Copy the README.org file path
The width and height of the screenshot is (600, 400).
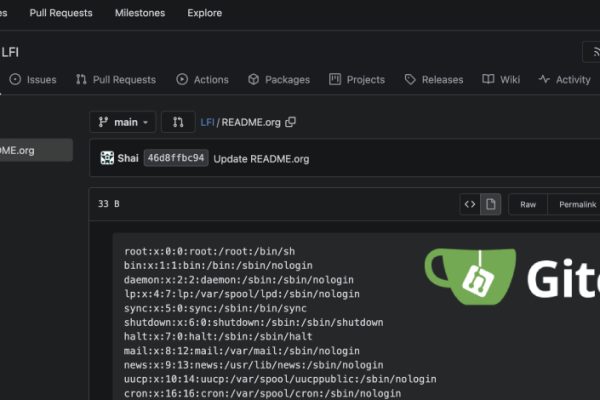pos(290,122)
